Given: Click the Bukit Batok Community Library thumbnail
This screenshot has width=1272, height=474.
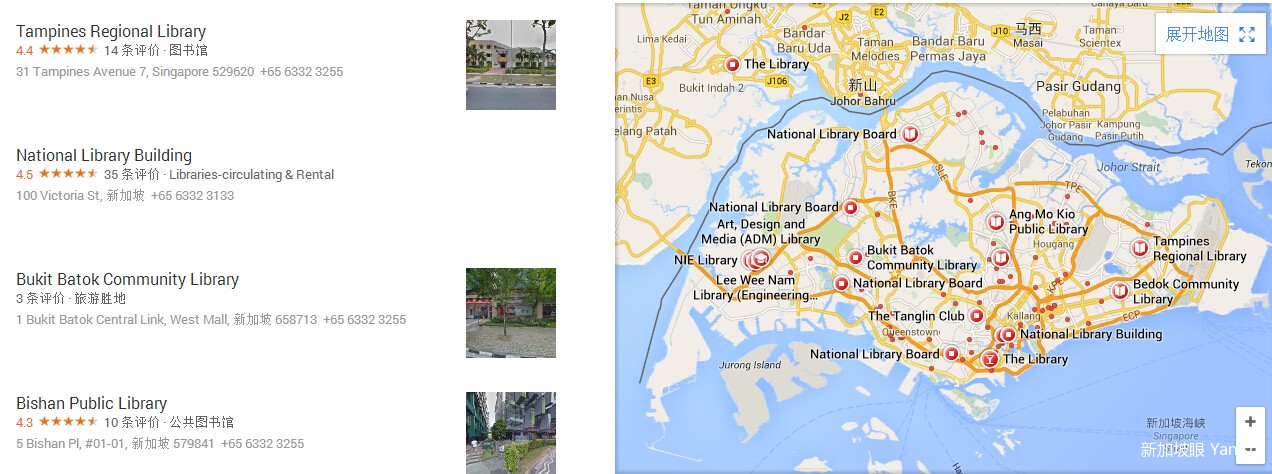Looking at the screenshot, I should 511,313.
